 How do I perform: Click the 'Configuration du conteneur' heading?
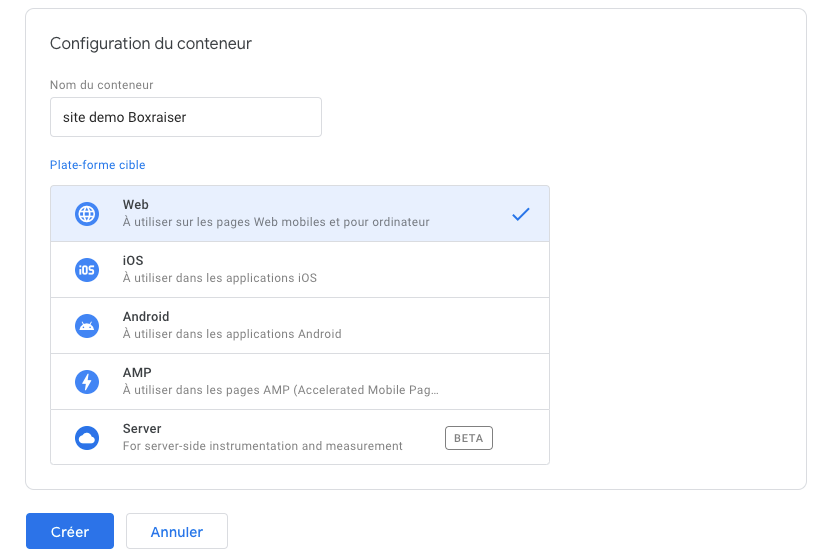151,44
